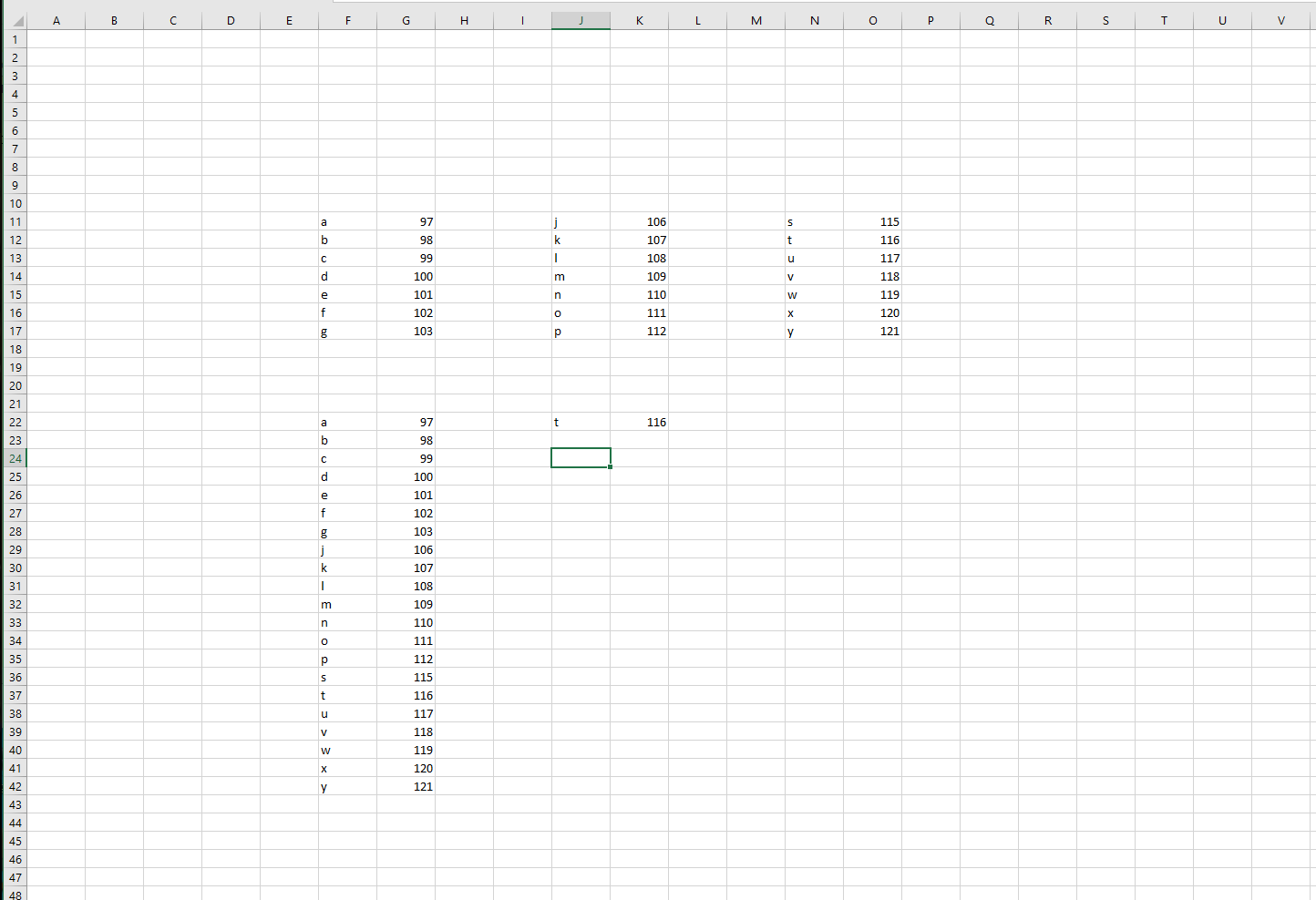Select highlighted column J header
This screenshot has width=1316, height=900.
tap(581, 20)
